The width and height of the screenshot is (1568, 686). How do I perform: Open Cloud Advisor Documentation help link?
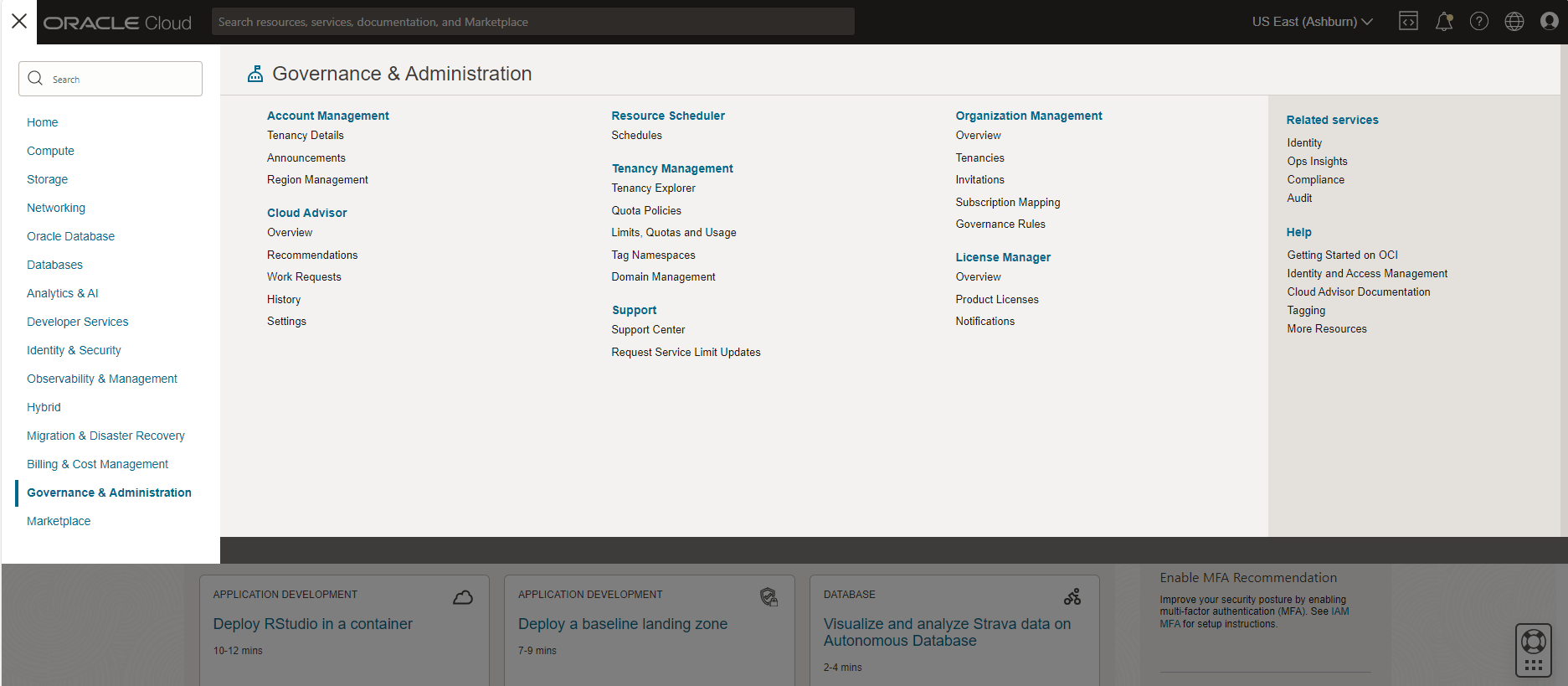[x=1359, y=292]
